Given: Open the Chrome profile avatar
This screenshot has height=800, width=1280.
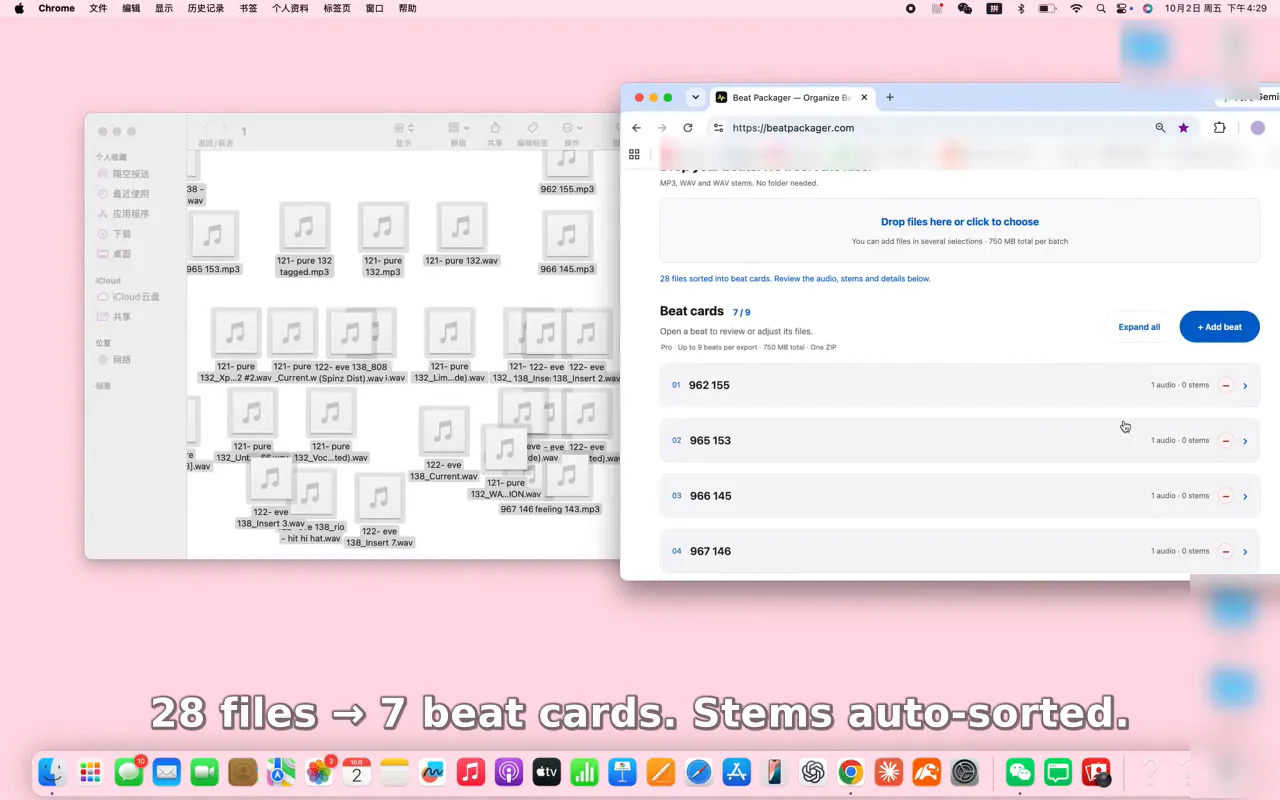Looking at the screenshot, I should [x=1258, y=128].
